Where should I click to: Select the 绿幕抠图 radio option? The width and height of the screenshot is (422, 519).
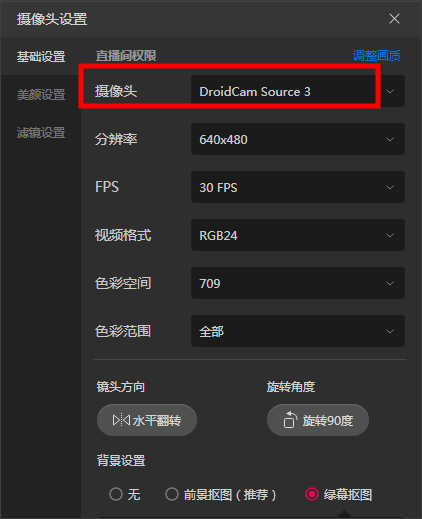click(312, 494)
